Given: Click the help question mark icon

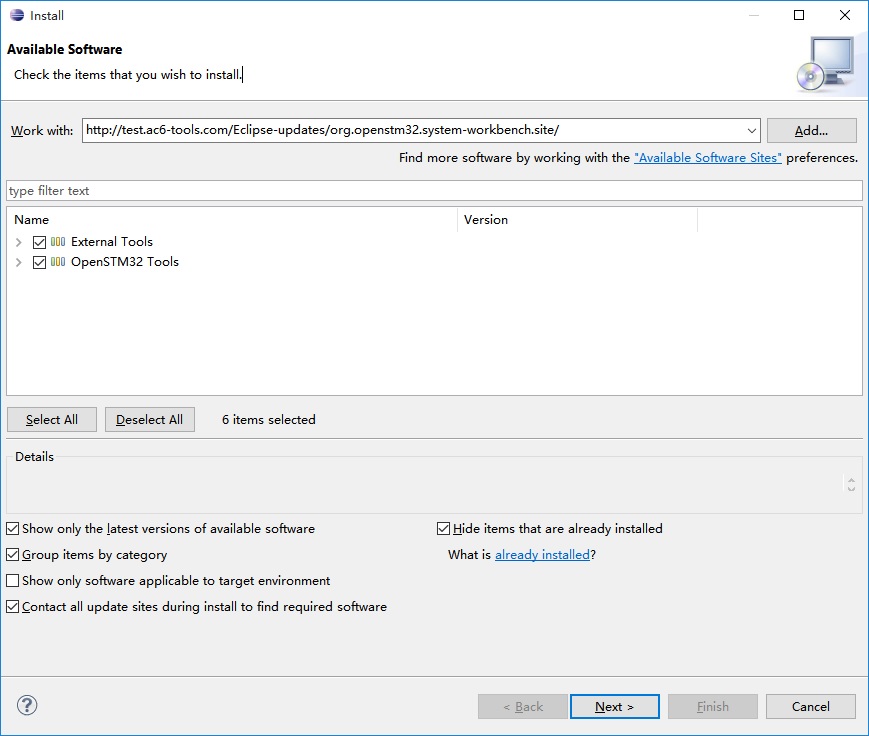Looking at the screenshot, I should (27, 706).
